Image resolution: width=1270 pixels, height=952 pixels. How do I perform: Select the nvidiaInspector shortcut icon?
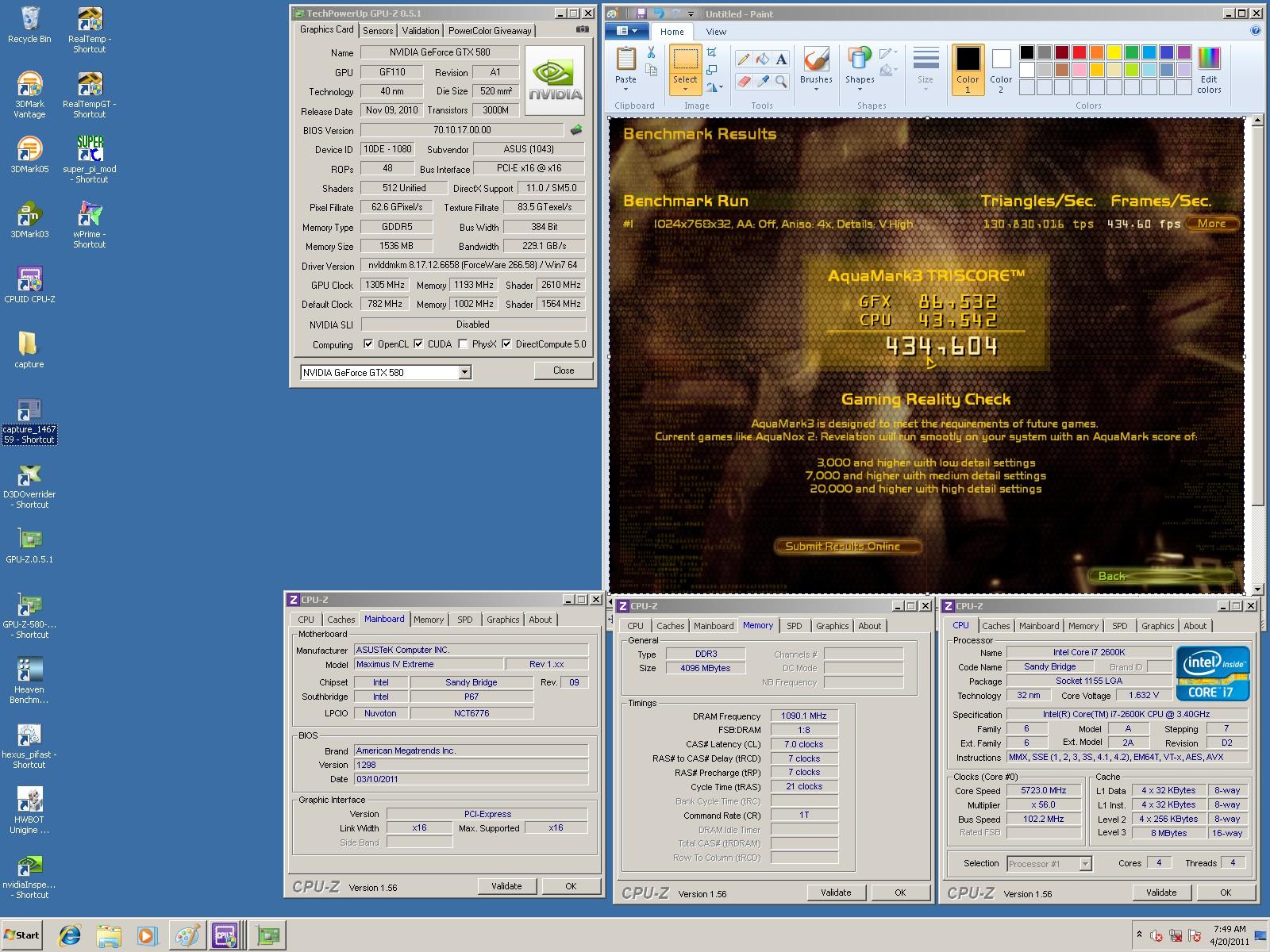29,876
